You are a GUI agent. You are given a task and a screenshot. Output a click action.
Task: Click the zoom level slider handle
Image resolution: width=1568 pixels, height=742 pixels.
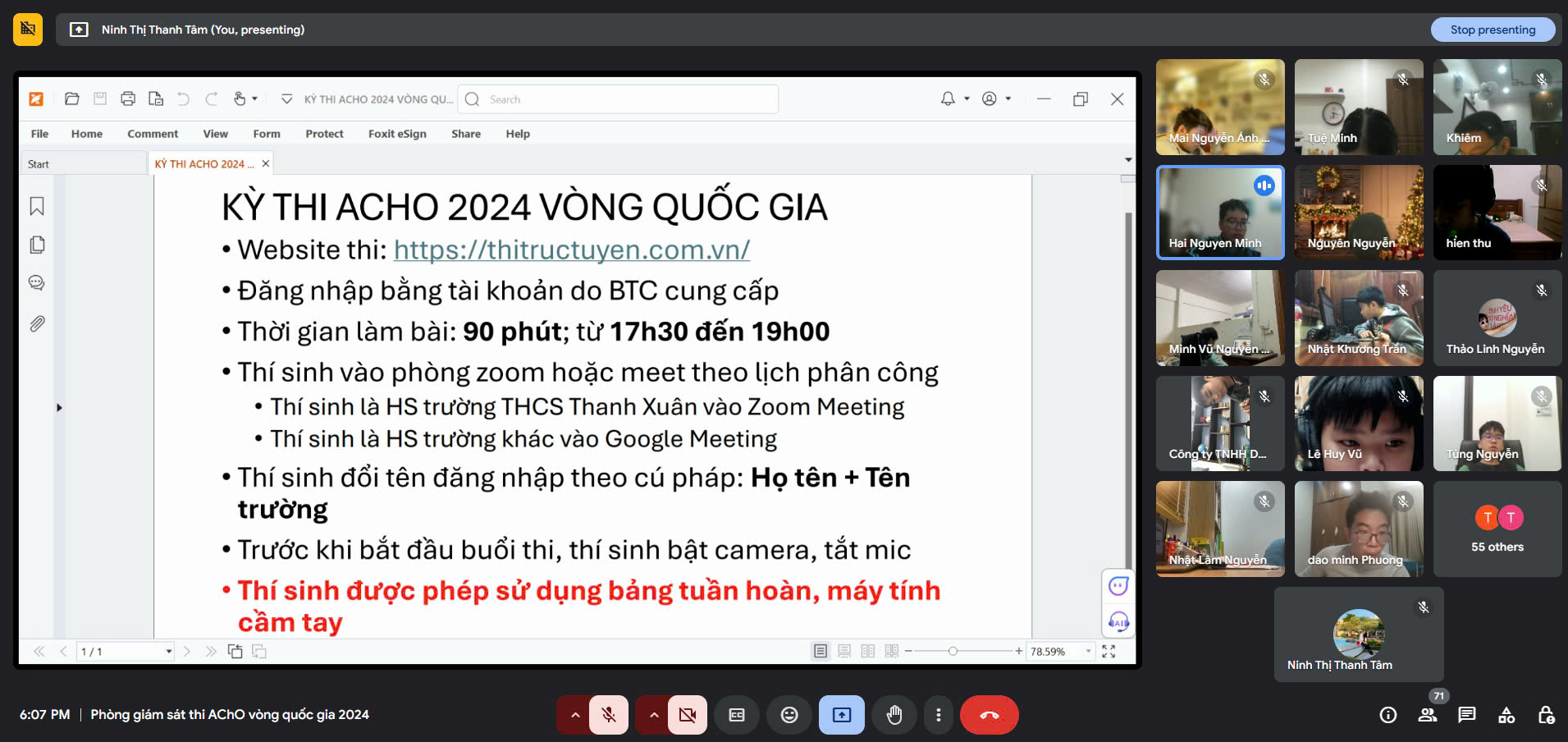point(953,651)
